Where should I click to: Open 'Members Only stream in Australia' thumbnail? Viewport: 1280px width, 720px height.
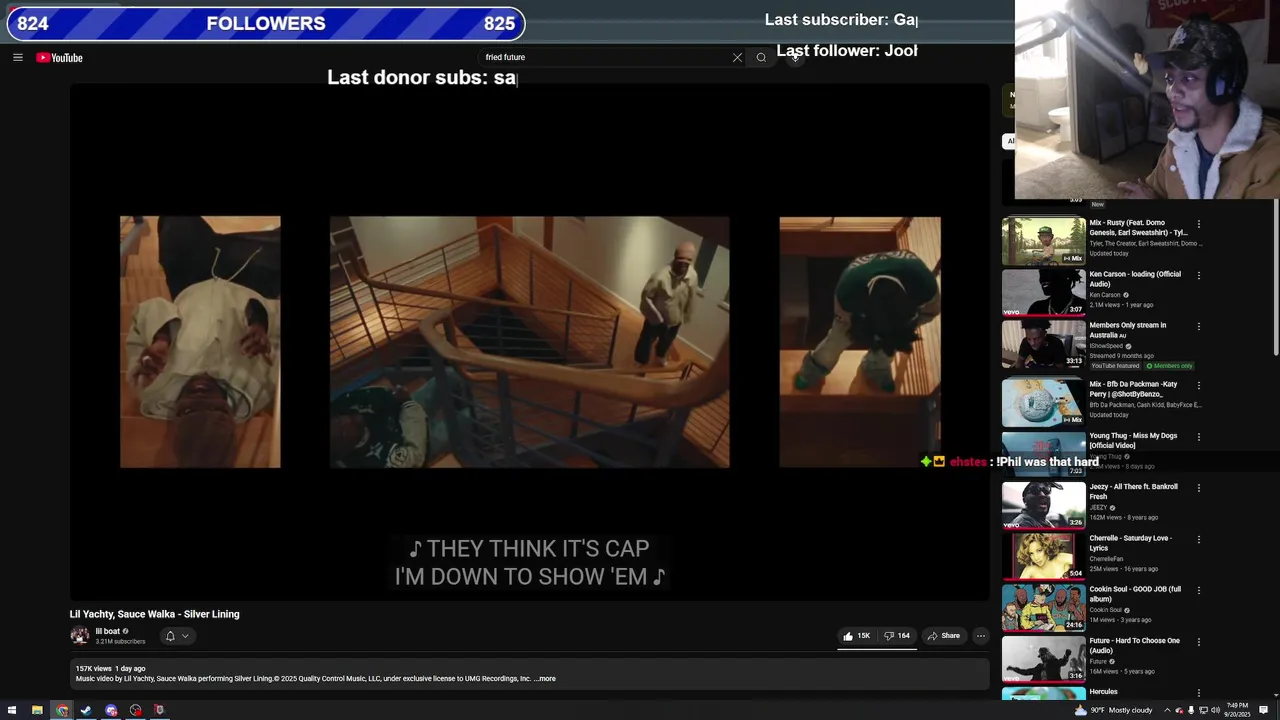pos(1043,343)
